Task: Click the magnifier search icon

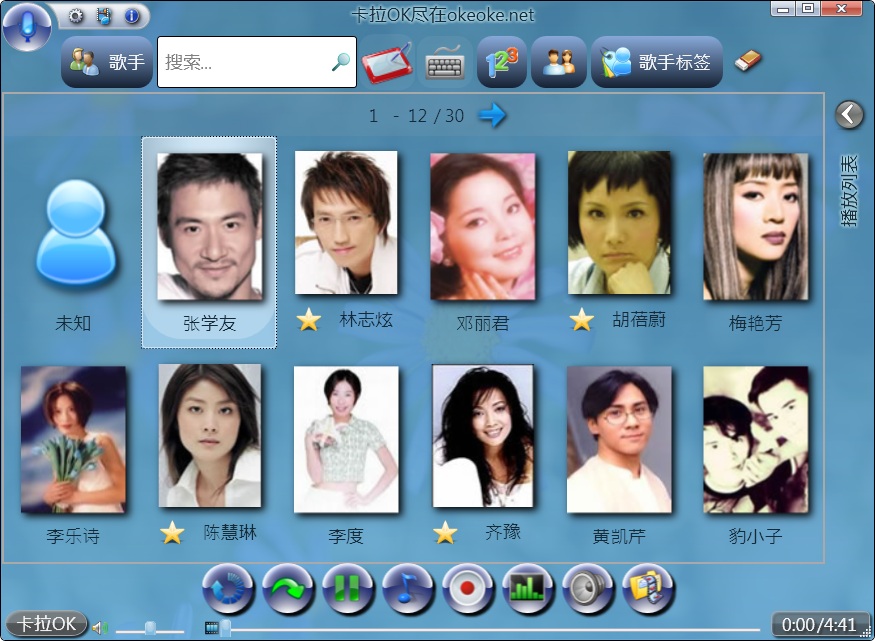Action: 340,61
